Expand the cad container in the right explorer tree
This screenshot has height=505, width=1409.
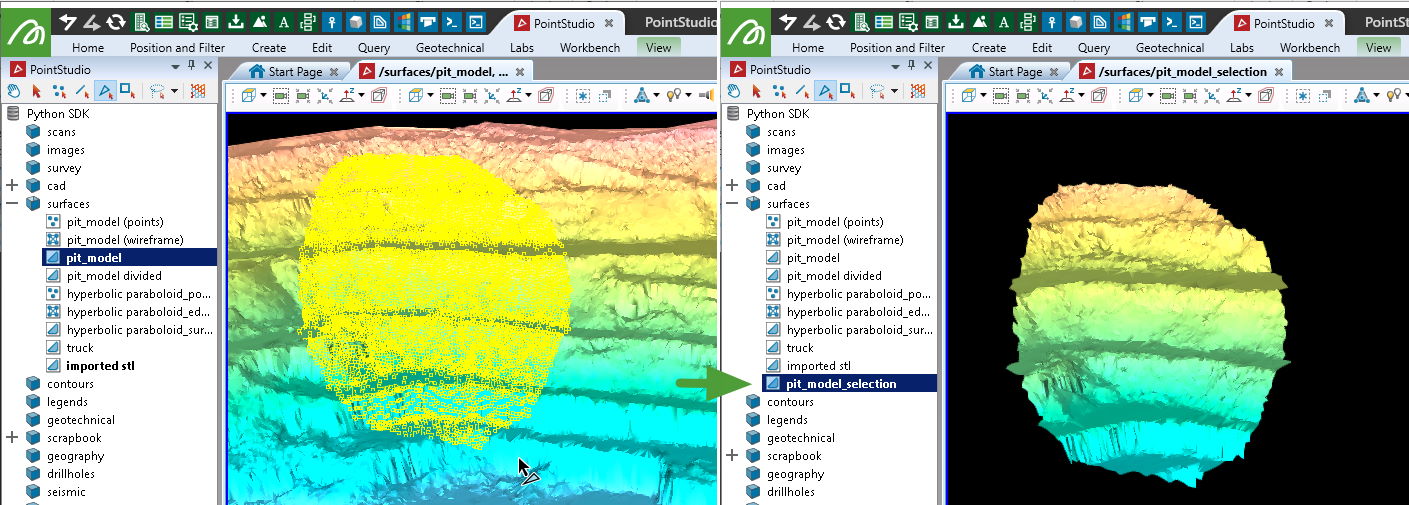pos(732,186)
